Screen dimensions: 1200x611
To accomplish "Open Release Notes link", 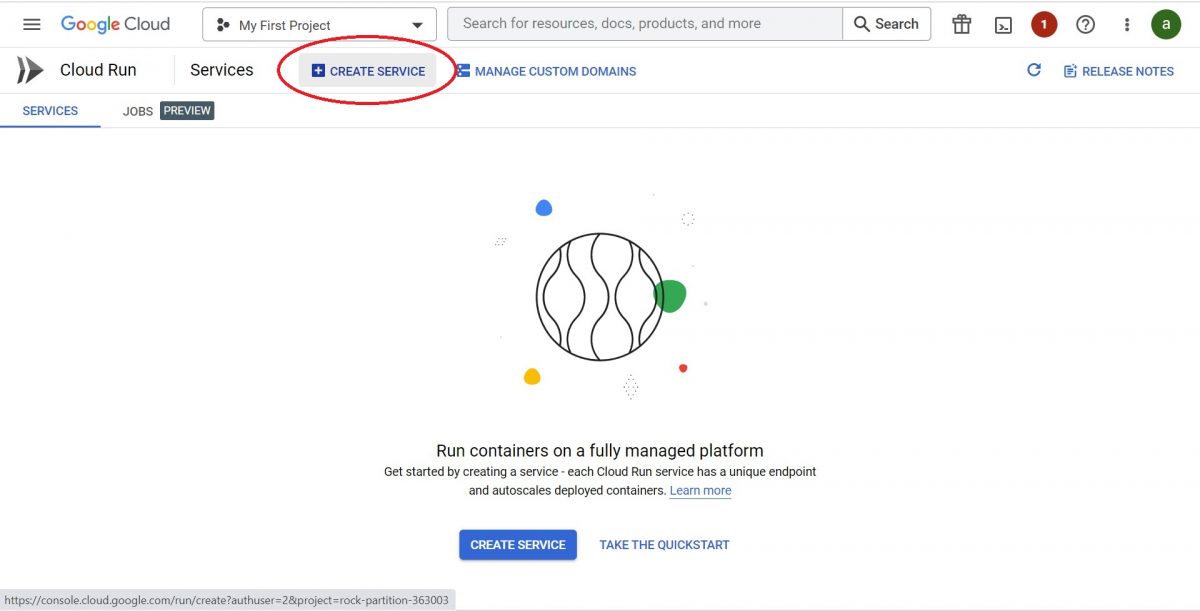I will pyautogui.click(x=1118, y=71).
